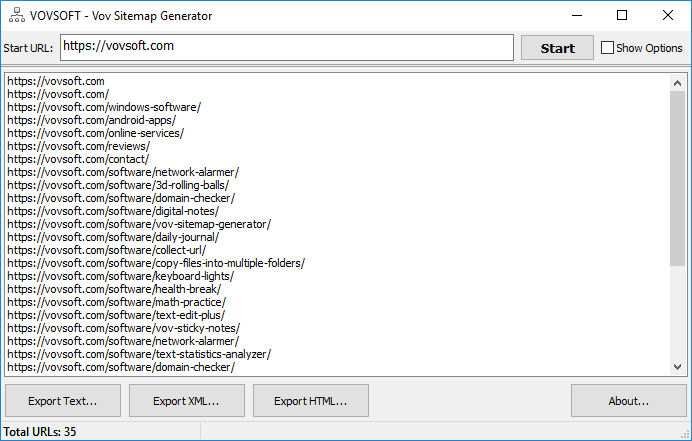The height and width of the screenshot is (441, 692).
Task: Select the windows-software URL entry
Action: tap(104, 107)
